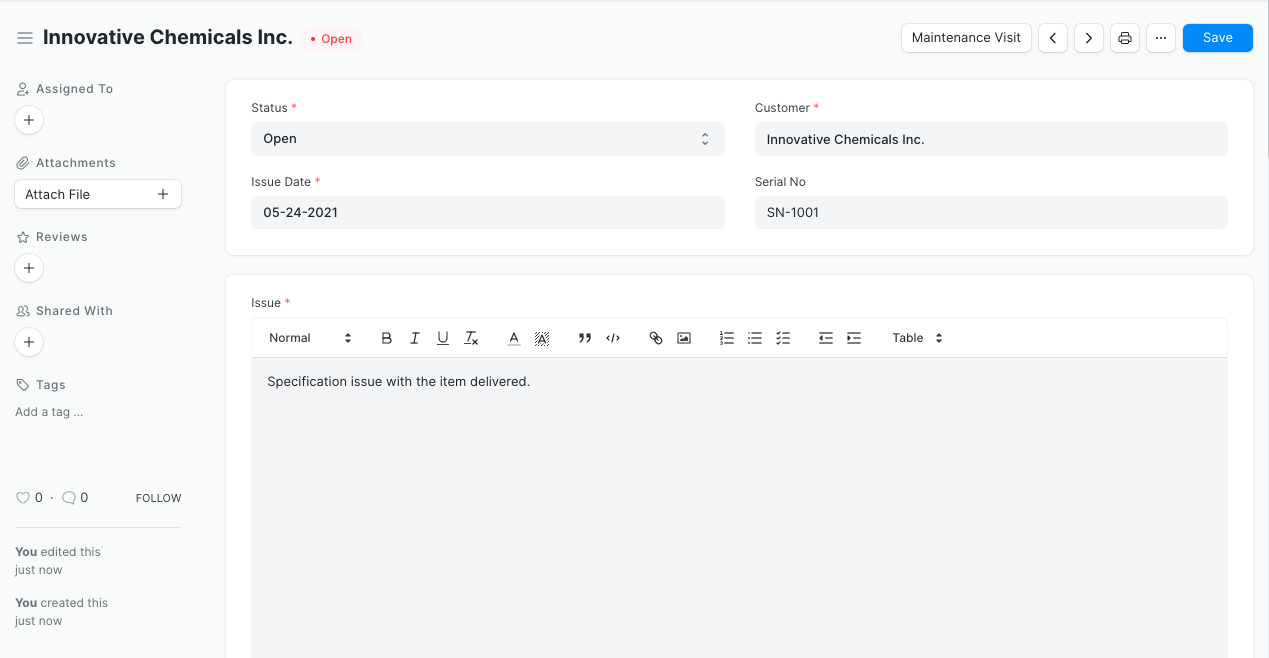
Task: Add a blockquote with the quote icon
Action: click(x=585, y=338)
